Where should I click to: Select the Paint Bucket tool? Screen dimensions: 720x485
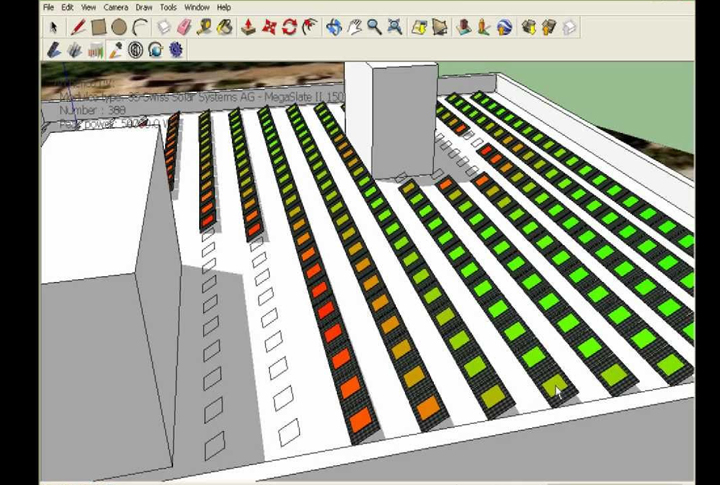pos(226,28)
